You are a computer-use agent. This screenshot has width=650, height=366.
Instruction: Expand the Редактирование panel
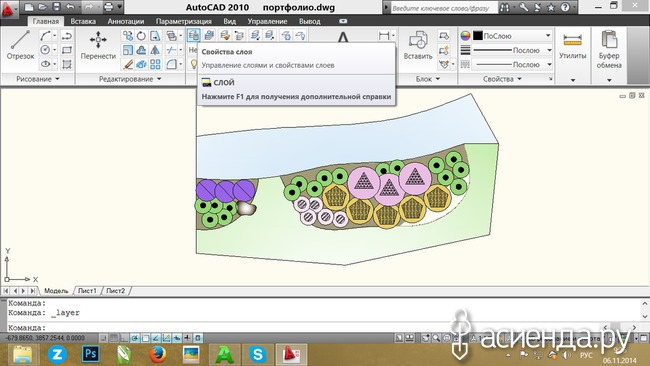(130, 79)
